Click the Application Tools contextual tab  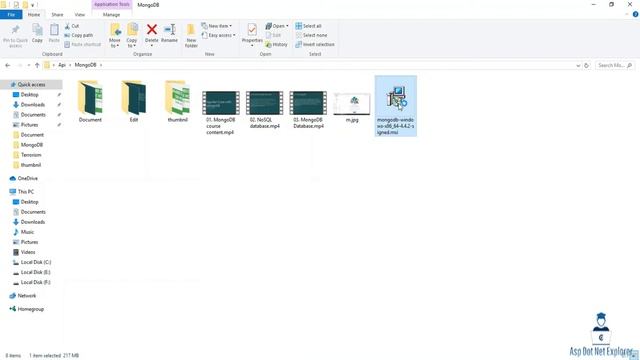pyautogui.click(x=111, y=4)
